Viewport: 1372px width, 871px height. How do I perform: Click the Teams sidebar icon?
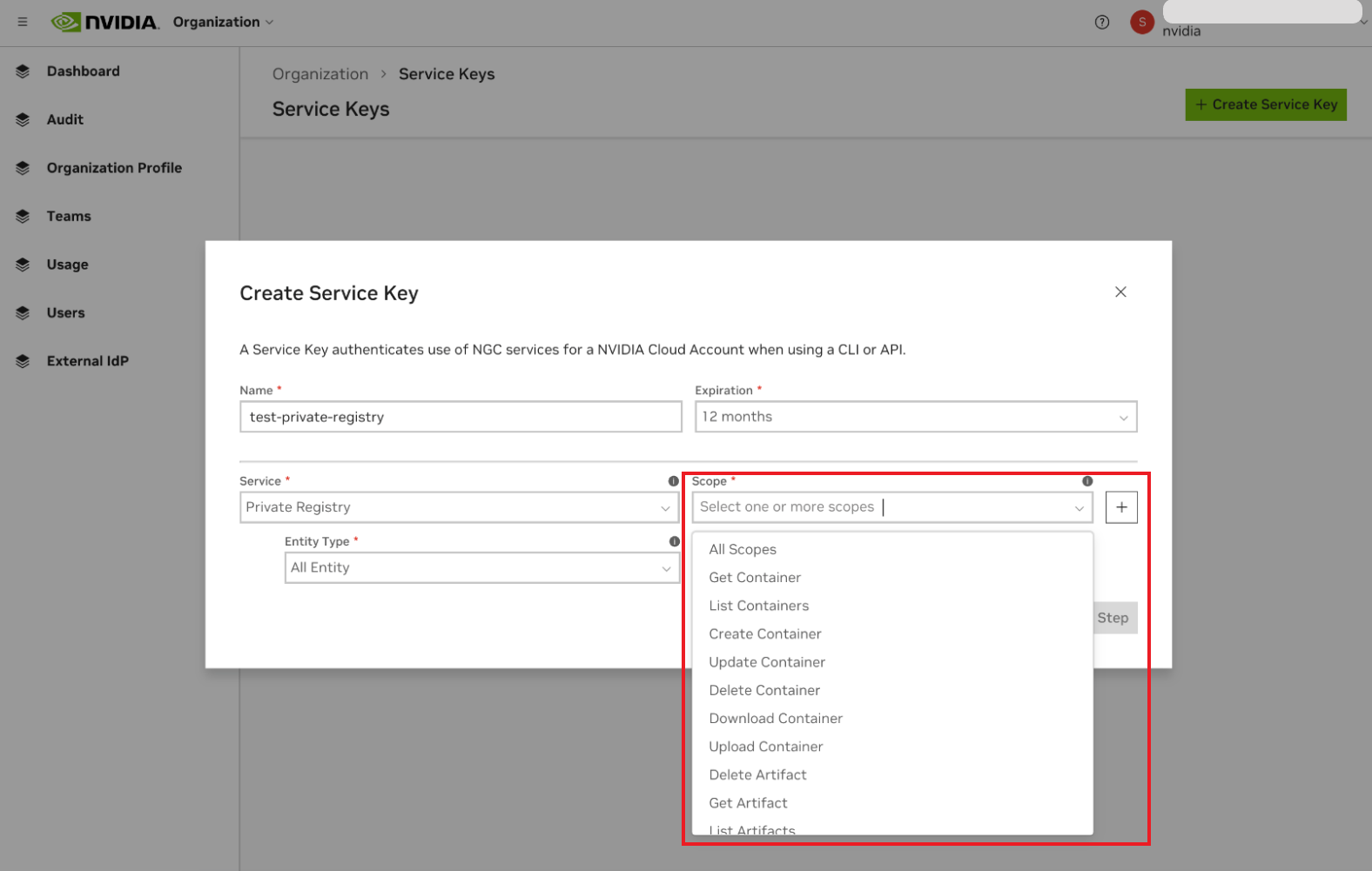click(x=23, y=217)
